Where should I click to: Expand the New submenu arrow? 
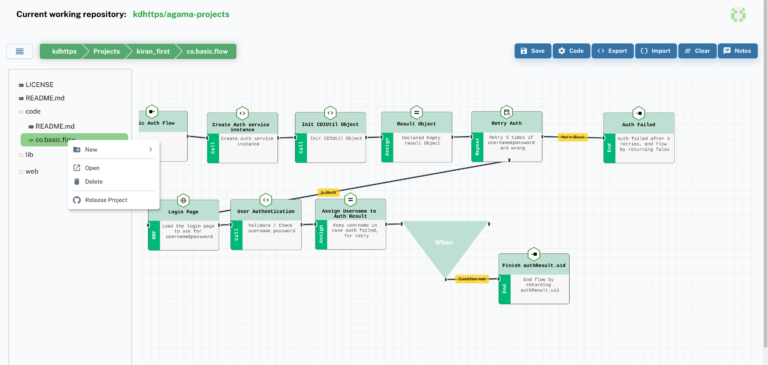tap(150, 149)
